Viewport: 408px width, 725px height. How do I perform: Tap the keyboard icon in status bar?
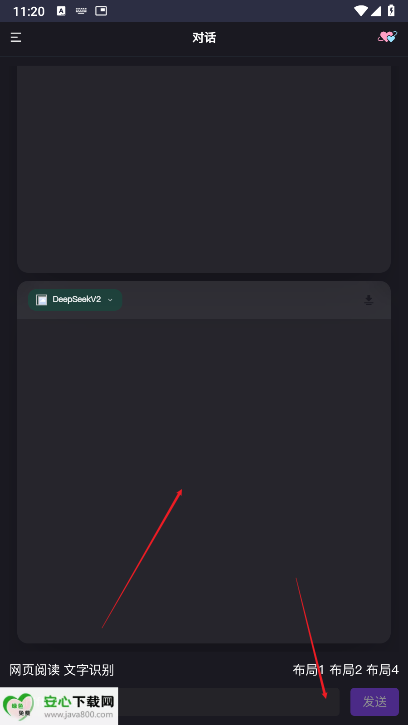[x=81, y=11]
